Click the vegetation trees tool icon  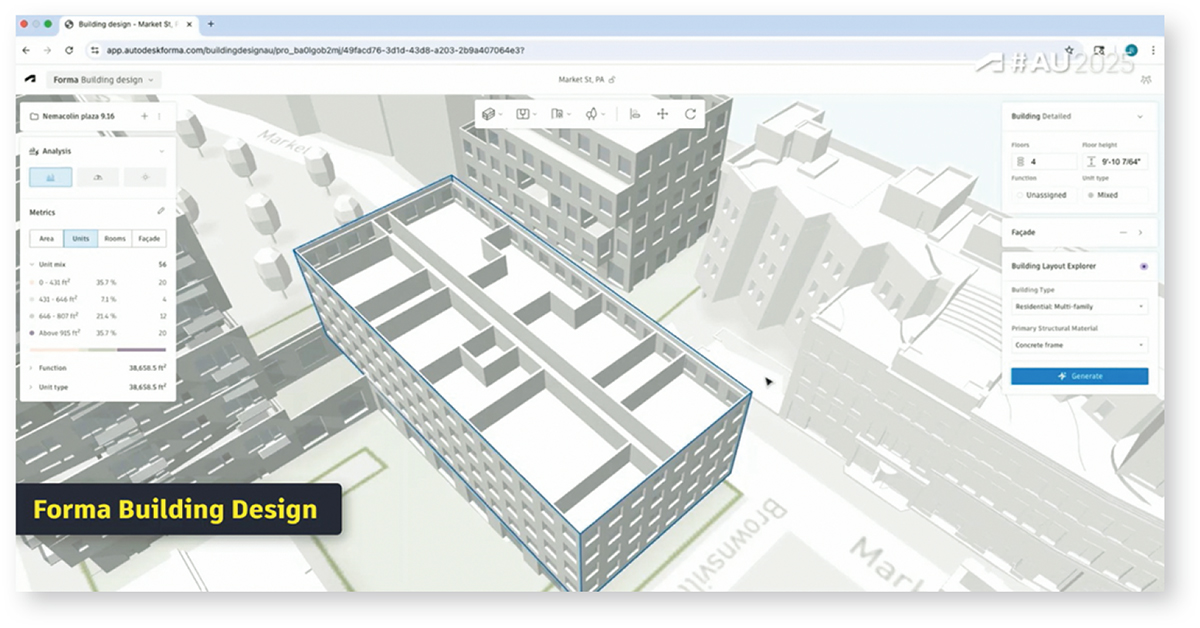click(x=591, y=114)
